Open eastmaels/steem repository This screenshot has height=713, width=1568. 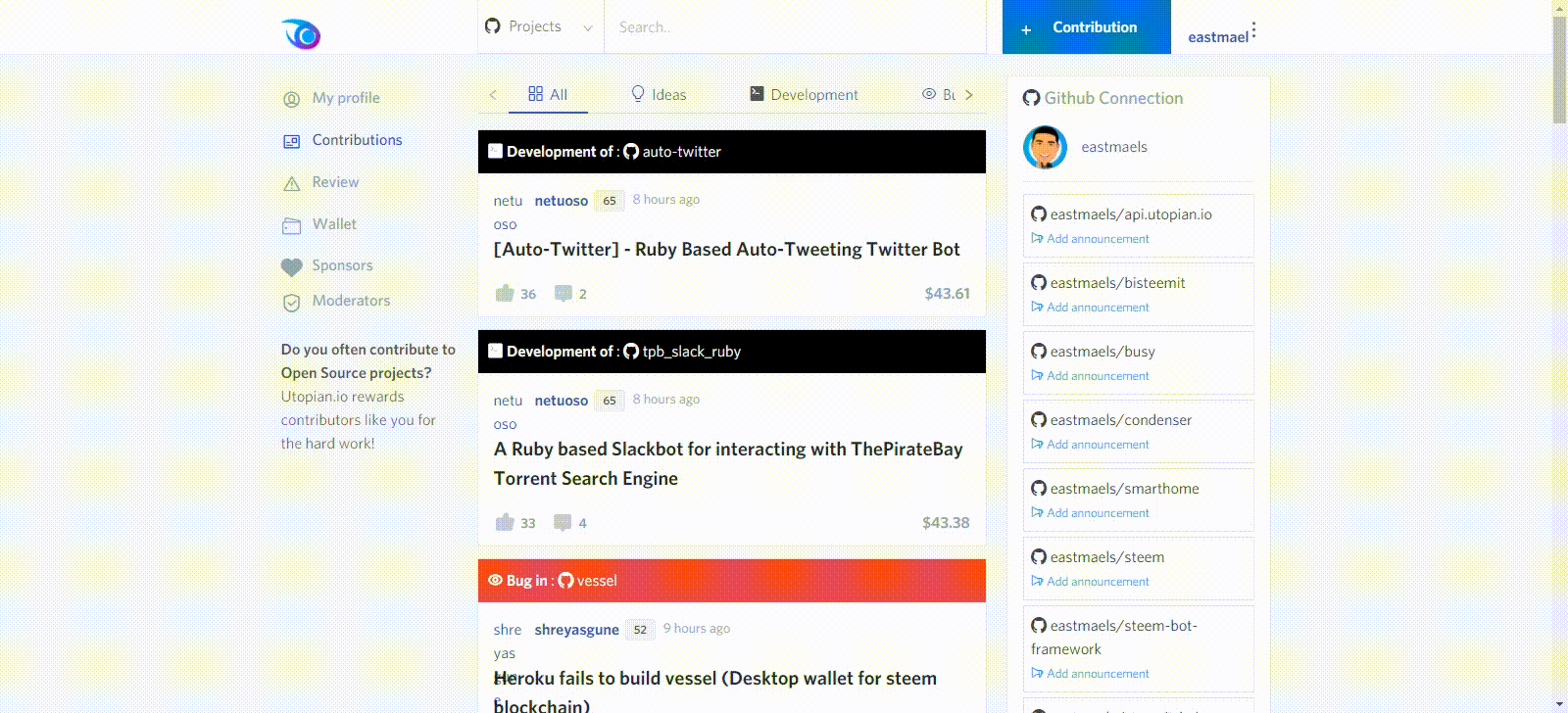(1107, 557)
